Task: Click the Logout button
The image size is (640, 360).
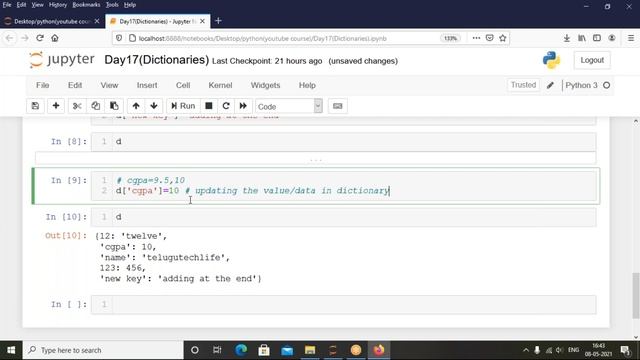Action: 592,60
